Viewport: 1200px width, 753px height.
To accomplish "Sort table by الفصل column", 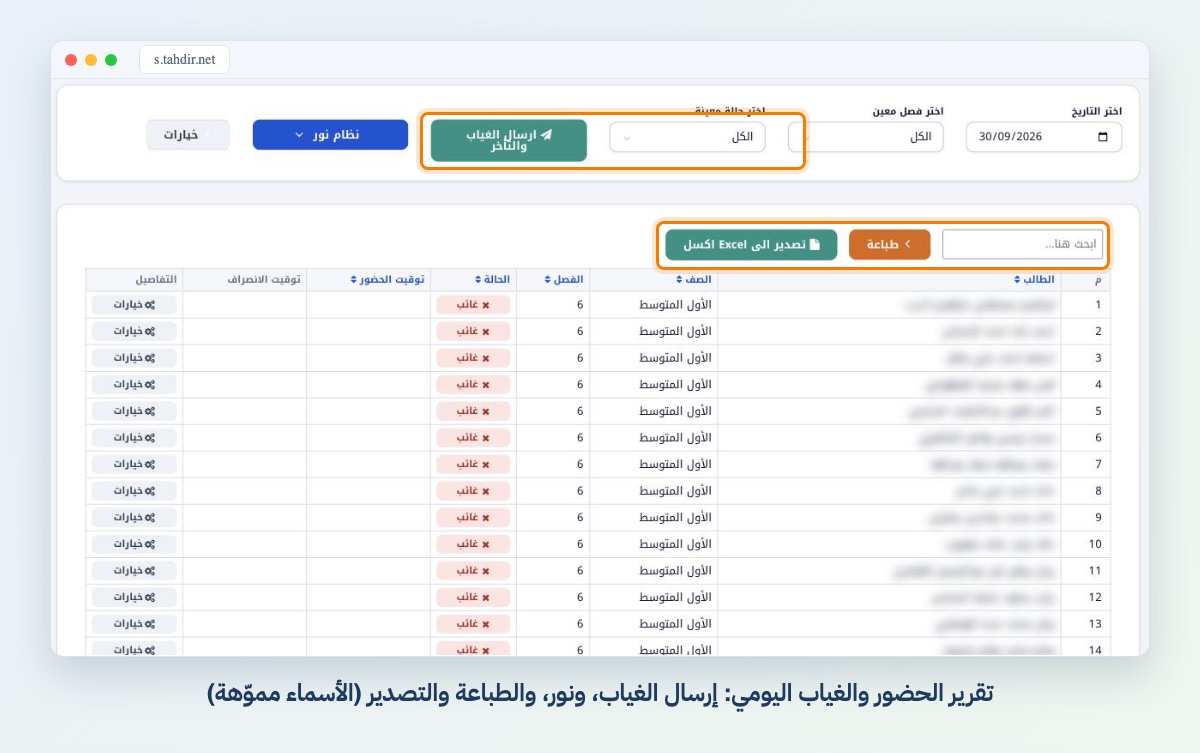I will pyautogui.click(x=564, y=280).
